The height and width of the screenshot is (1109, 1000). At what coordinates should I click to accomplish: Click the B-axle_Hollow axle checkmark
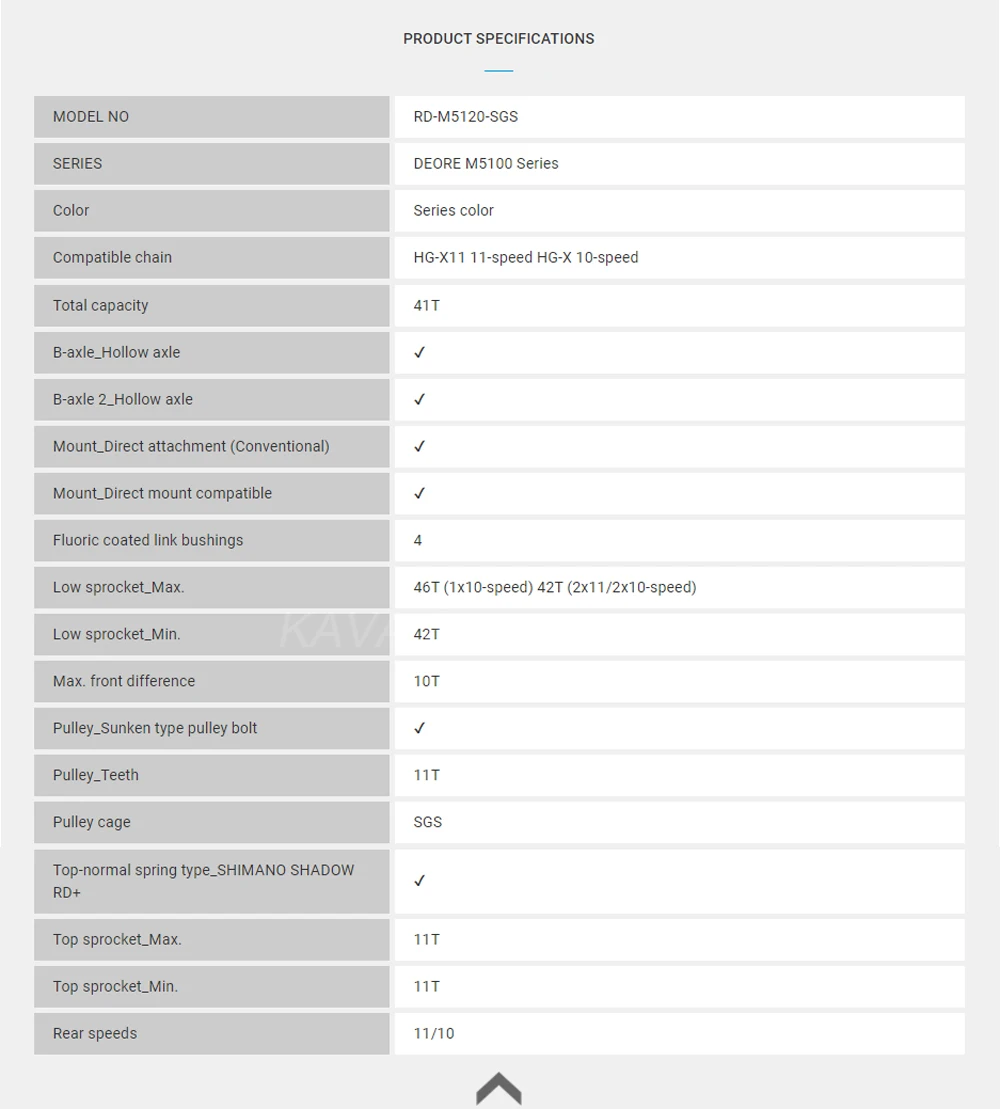[420, 352]
